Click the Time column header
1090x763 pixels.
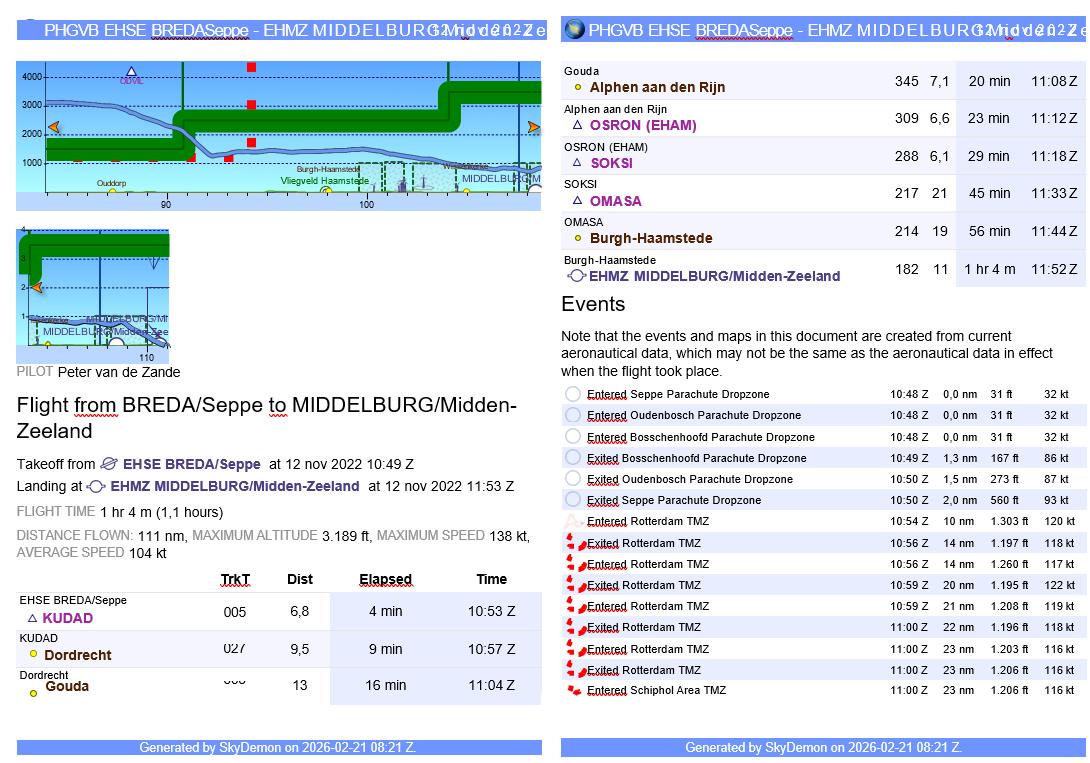click(x=491, y=579)
